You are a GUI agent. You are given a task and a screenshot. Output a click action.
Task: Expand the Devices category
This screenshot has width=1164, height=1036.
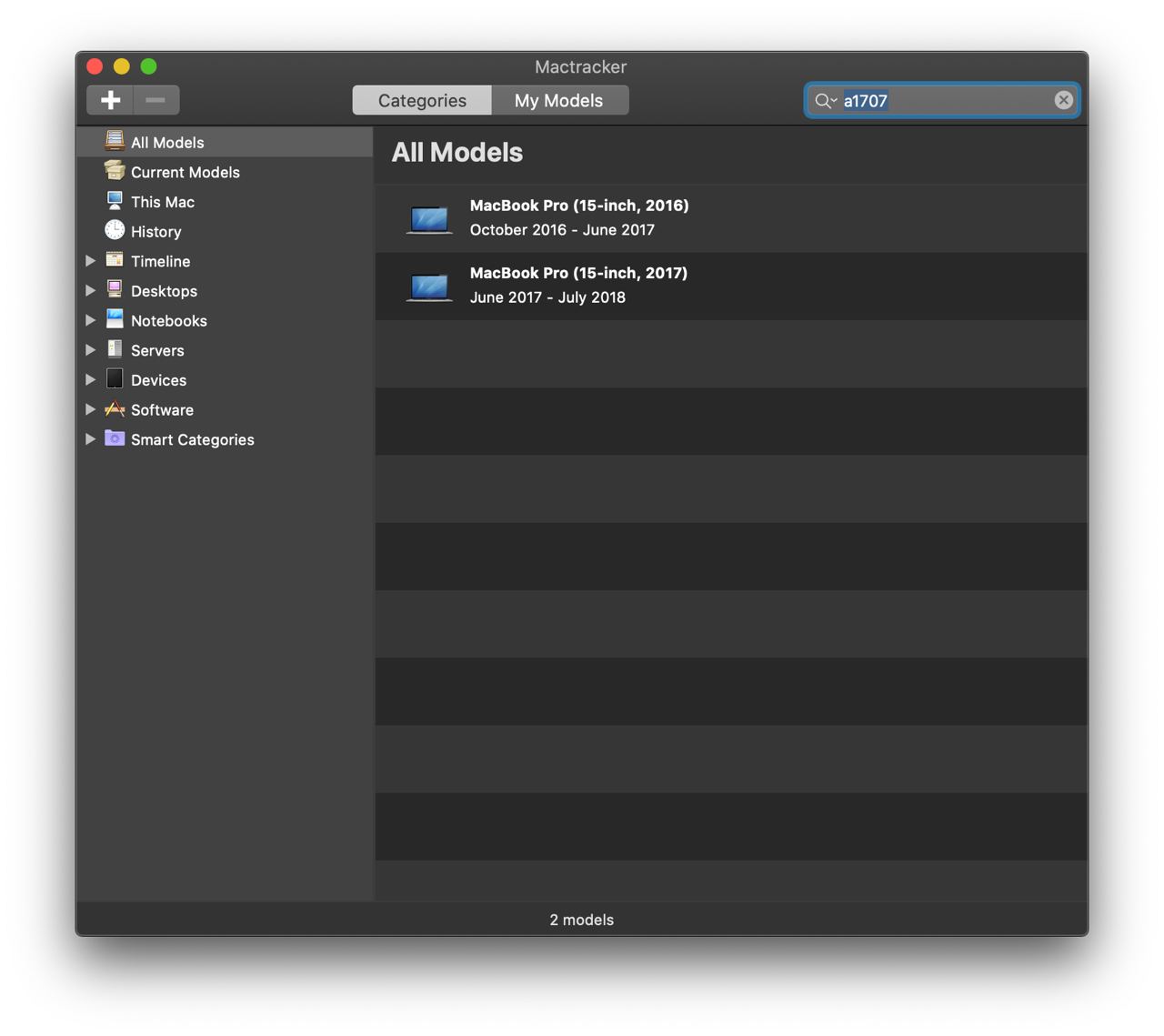[91, 379]
